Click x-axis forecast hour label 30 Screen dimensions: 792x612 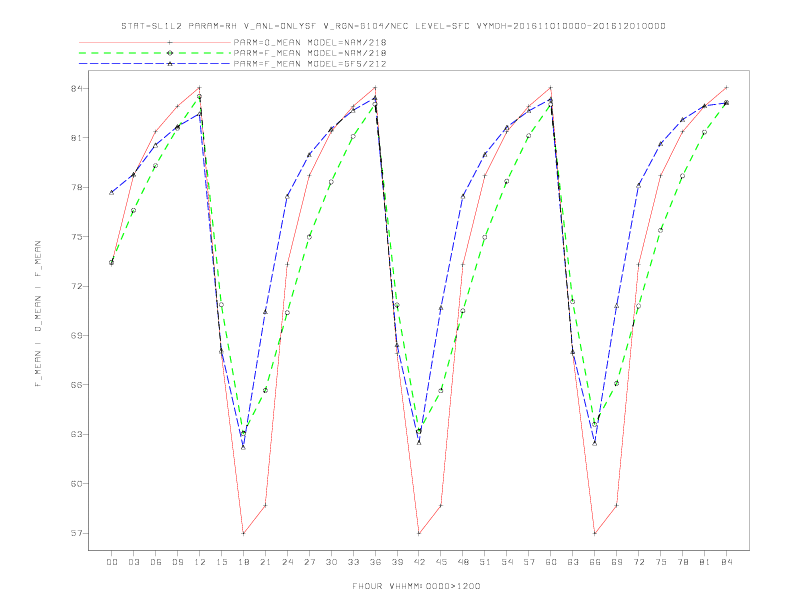[x=331, y=562]
